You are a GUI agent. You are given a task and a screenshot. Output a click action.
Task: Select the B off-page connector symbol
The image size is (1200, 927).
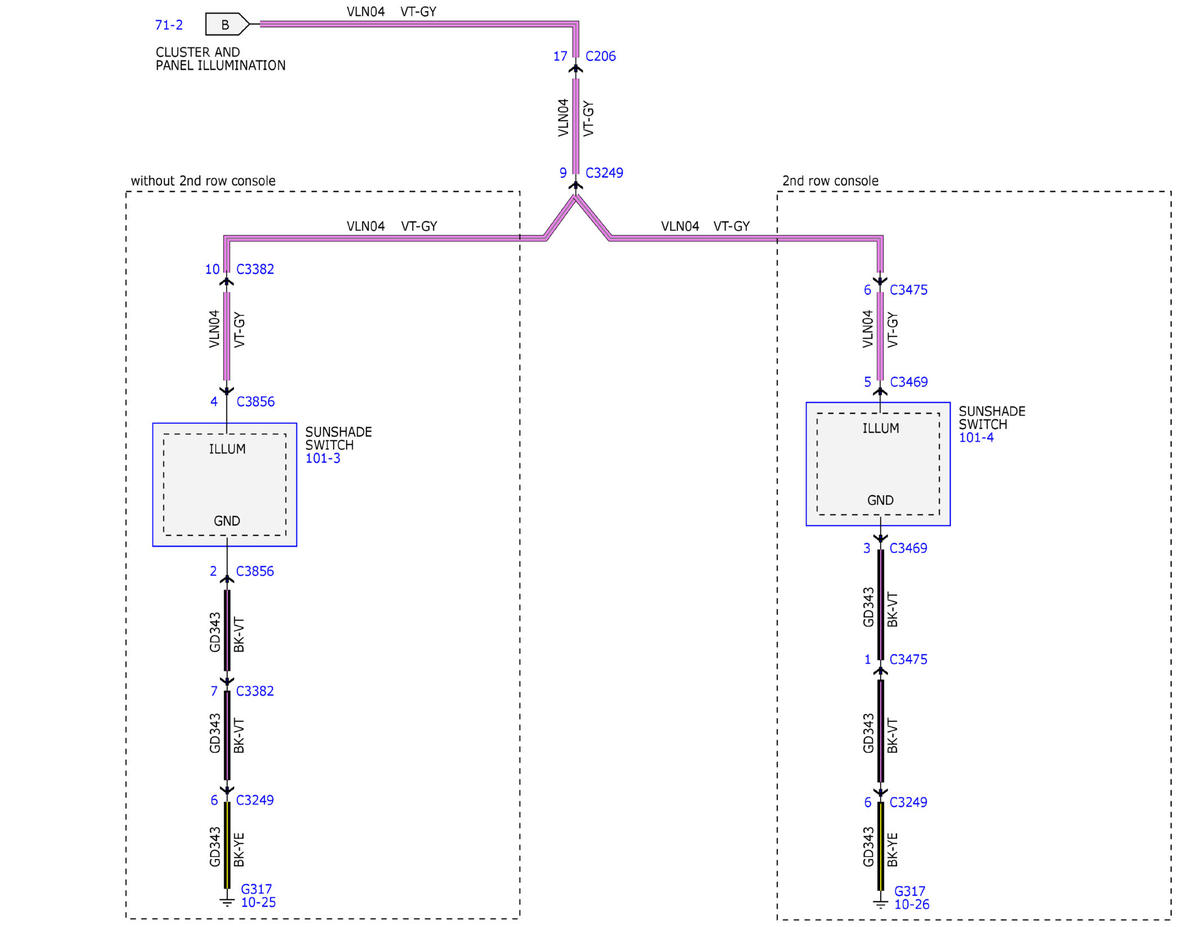pos(227,22)
